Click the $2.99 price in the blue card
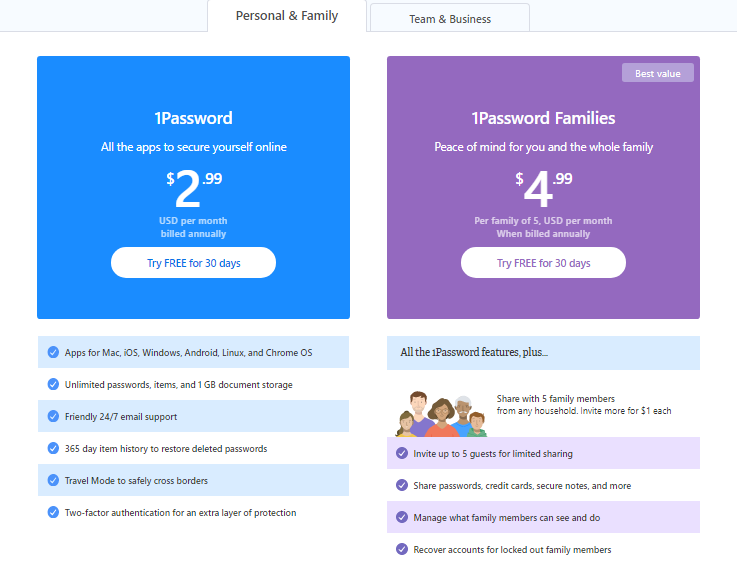This screenshot has width=737, height=575. pos(194,188)
